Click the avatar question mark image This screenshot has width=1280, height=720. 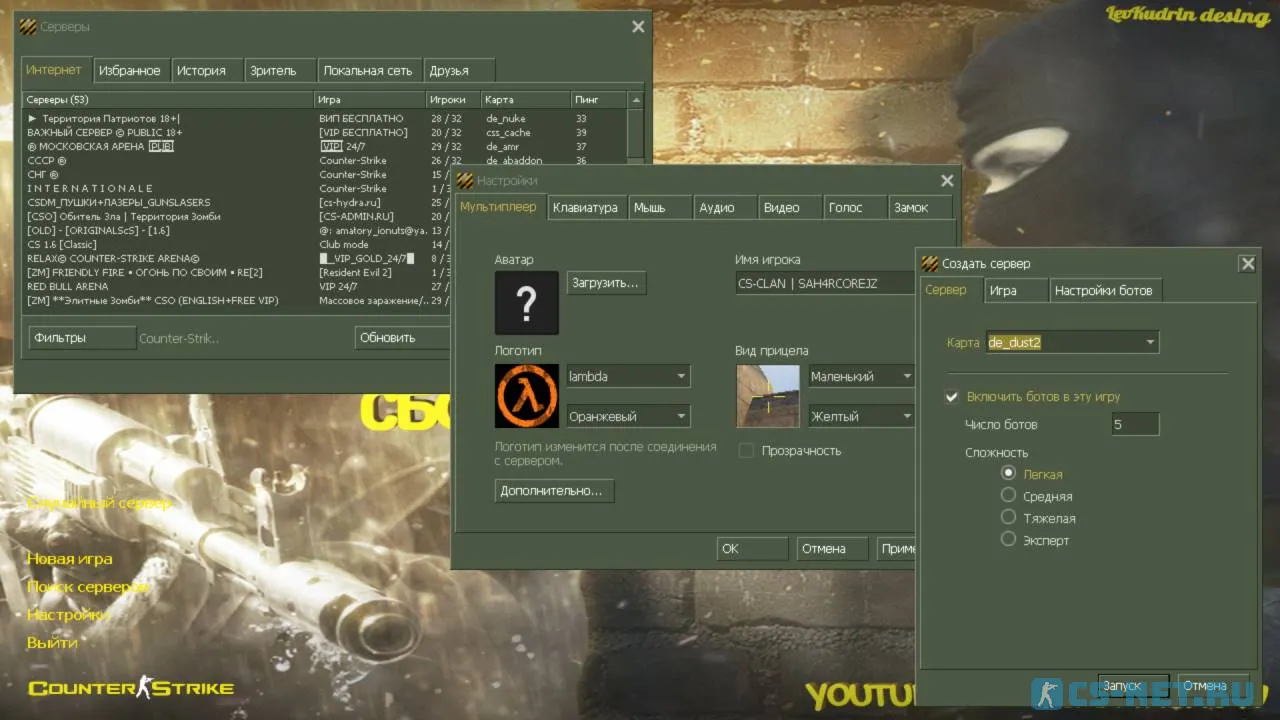526,302
